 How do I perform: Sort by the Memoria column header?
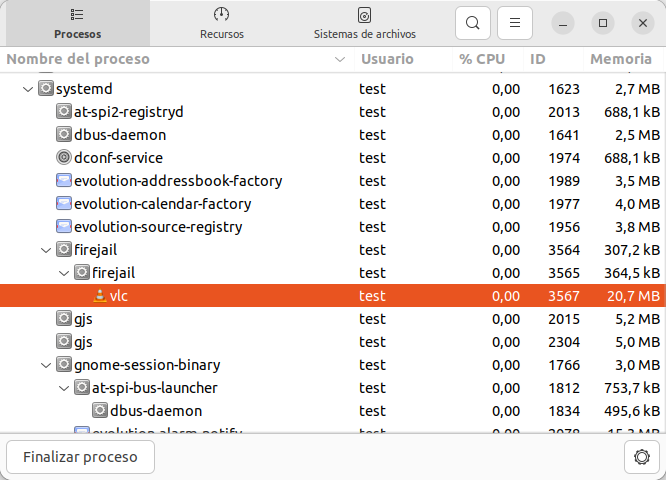point(620,59)
